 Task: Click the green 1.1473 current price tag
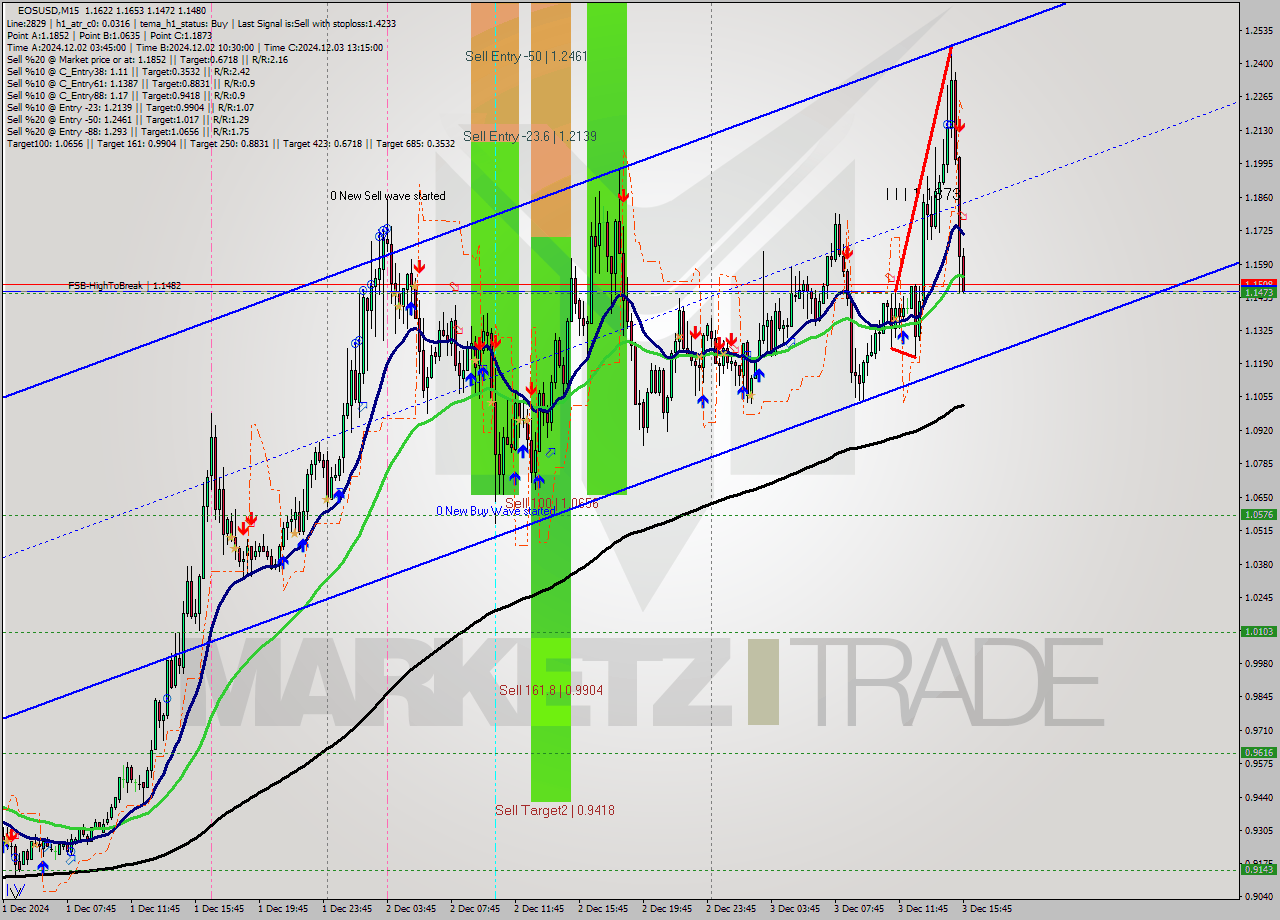(1258, 293)
